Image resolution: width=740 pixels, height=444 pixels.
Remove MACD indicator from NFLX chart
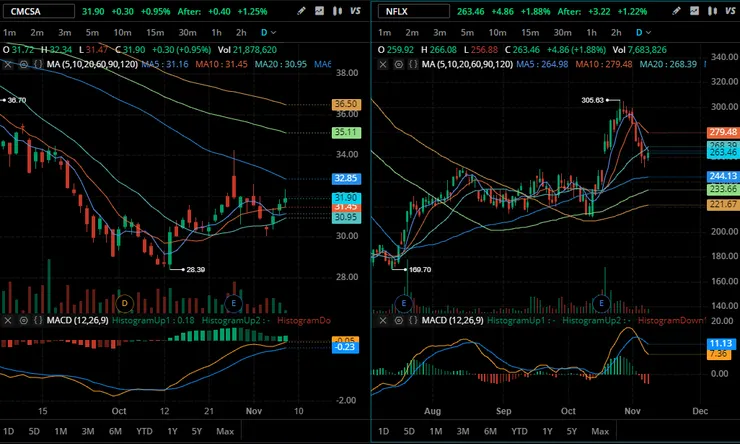383,320
